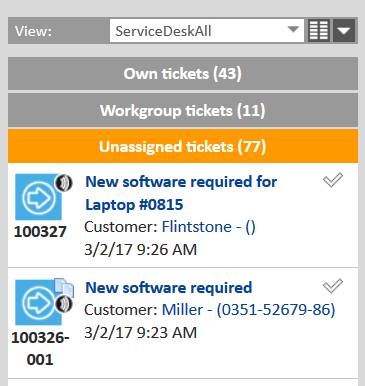This screenshot has width=365, height=386.
Task: Toggle the checkmark on ticket 100326-001
Action: [x=333, y=286]
